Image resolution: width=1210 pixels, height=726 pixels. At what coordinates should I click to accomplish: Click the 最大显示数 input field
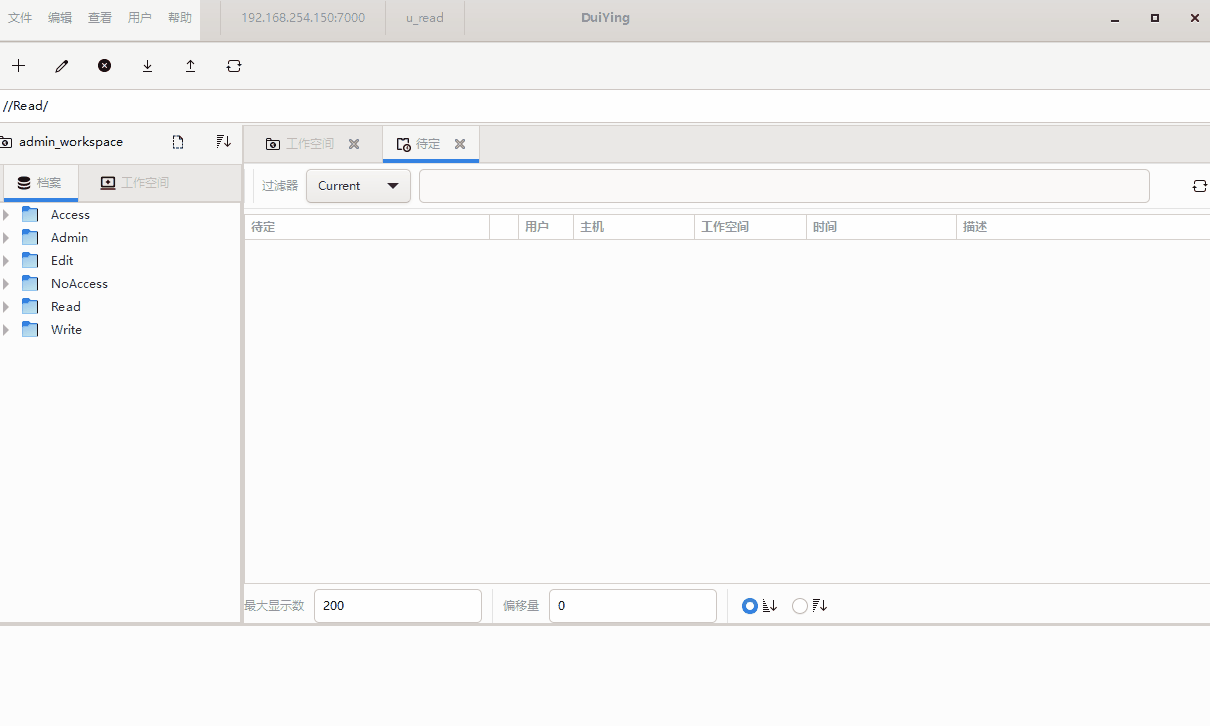click(397, 606)
